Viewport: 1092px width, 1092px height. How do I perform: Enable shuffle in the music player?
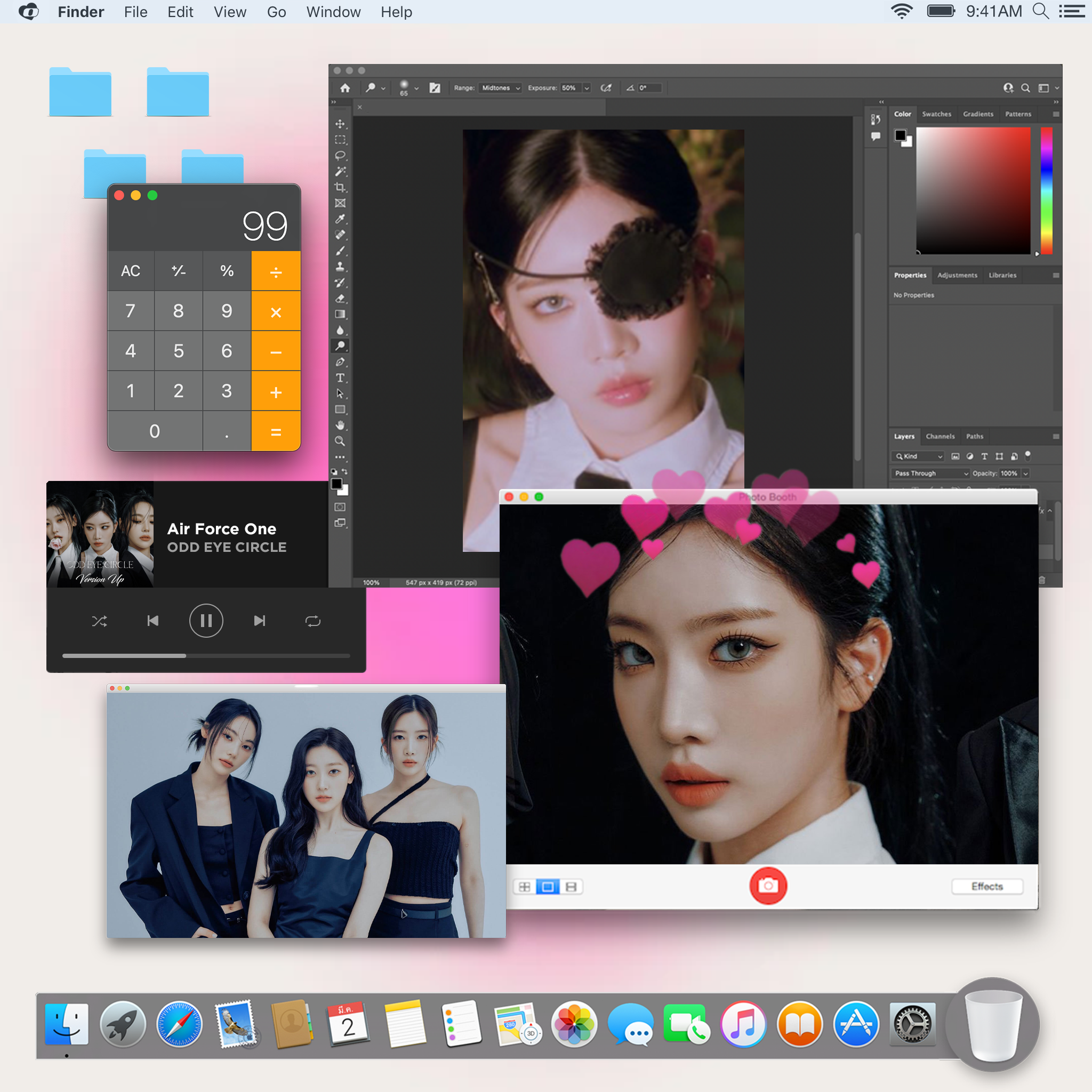click(x=100, y=621)
